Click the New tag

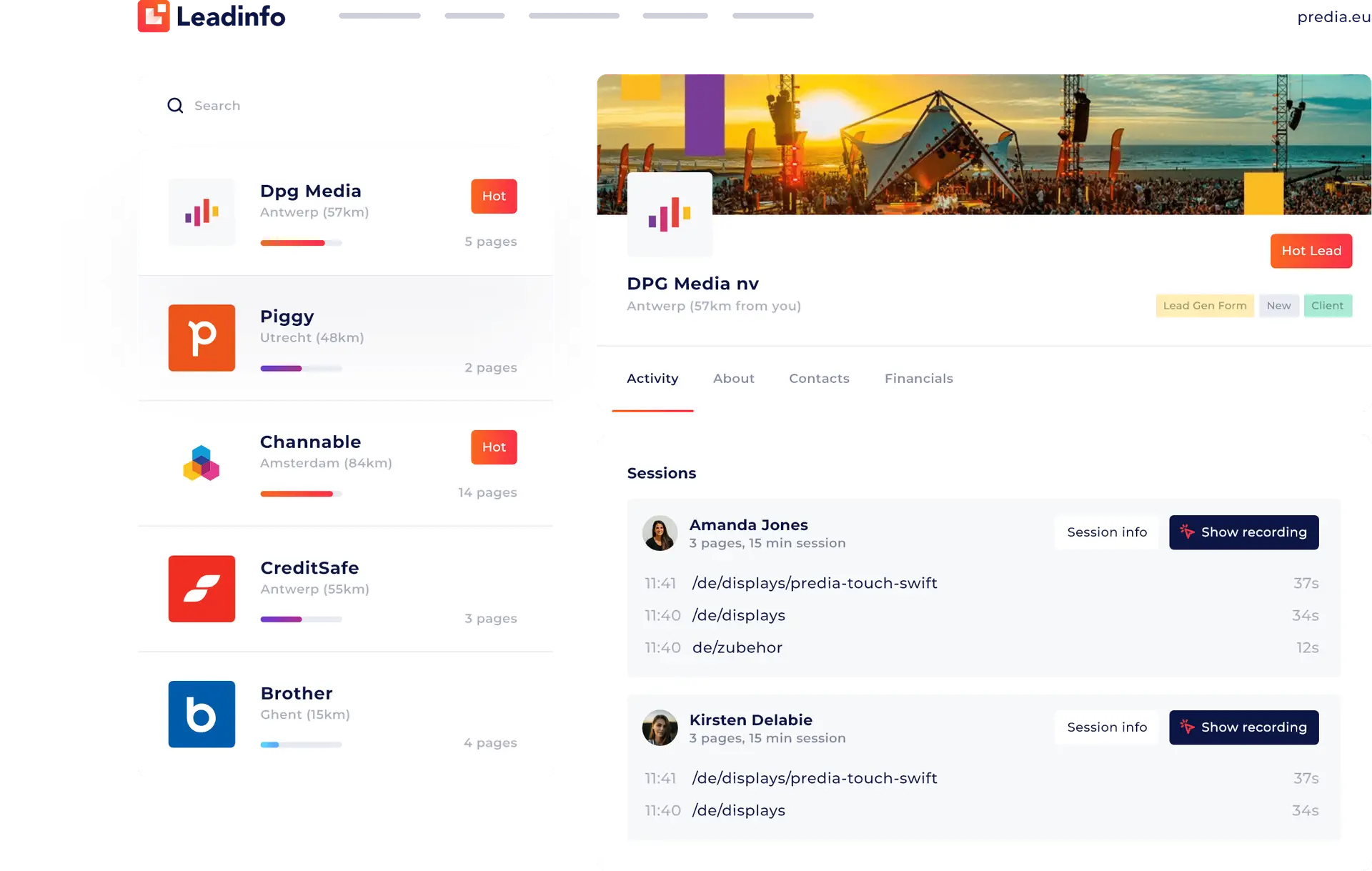pyautogui.click(x=1278, y=306)
